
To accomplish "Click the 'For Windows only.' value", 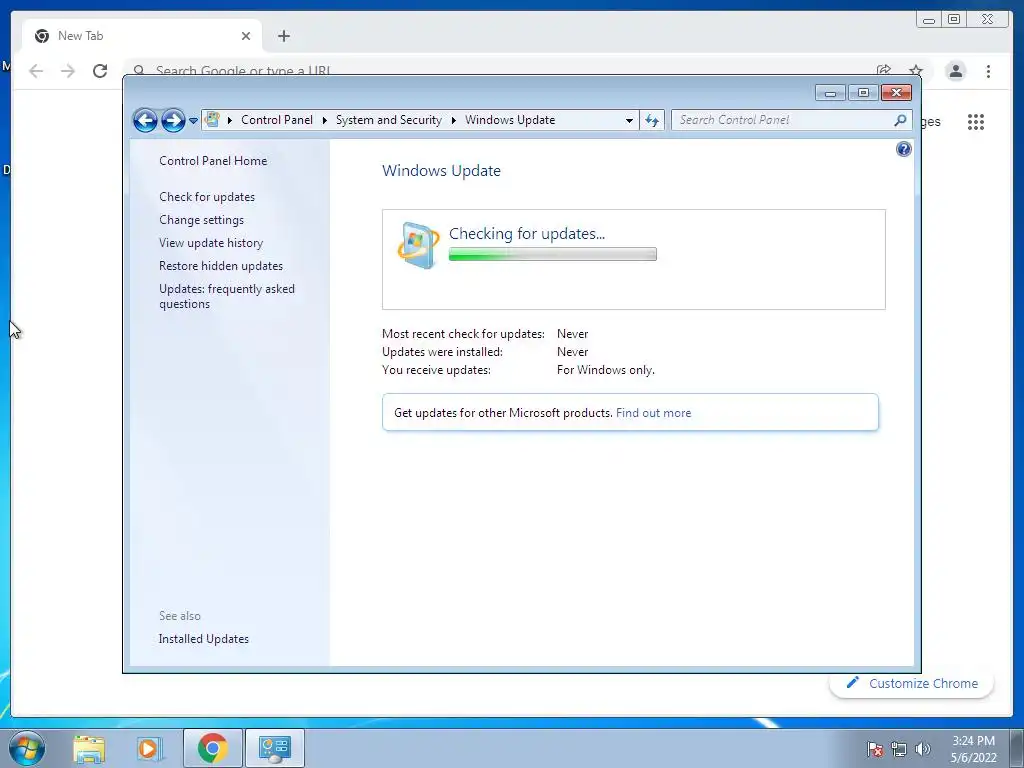I will (605, 370).
